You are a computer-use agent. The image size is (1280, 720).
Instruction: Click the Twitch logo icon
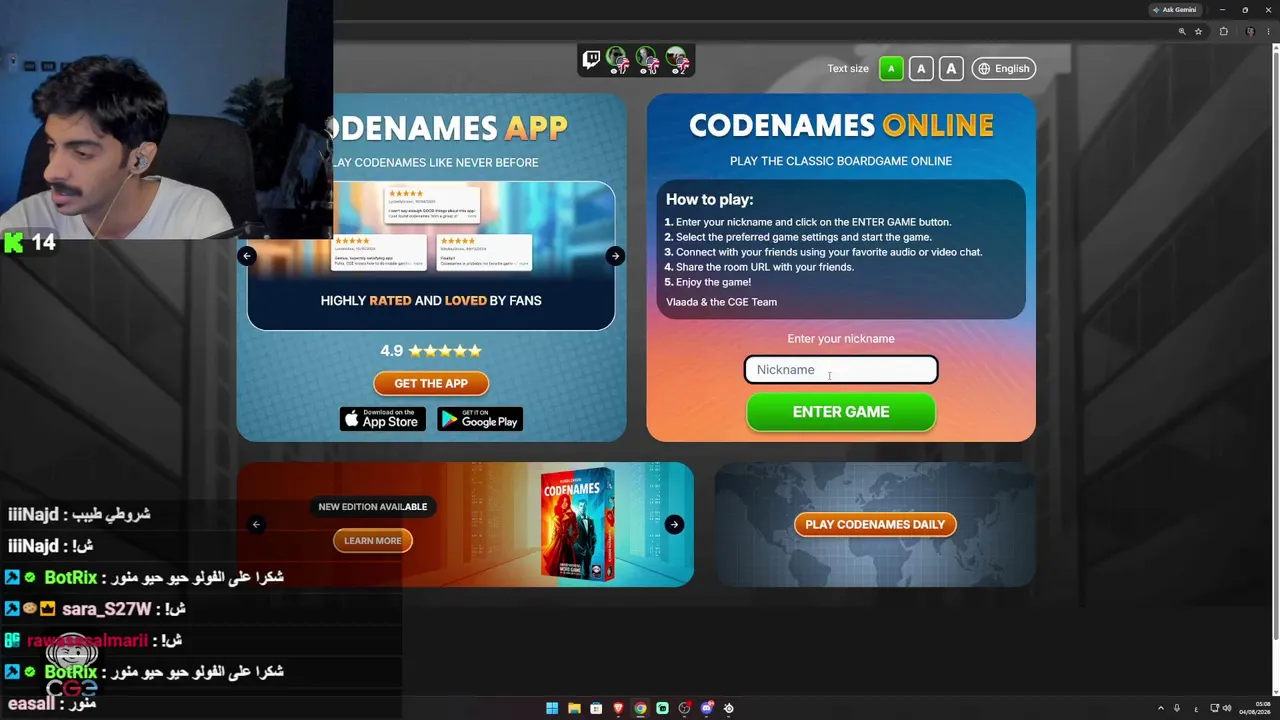(x=592, y=60)
